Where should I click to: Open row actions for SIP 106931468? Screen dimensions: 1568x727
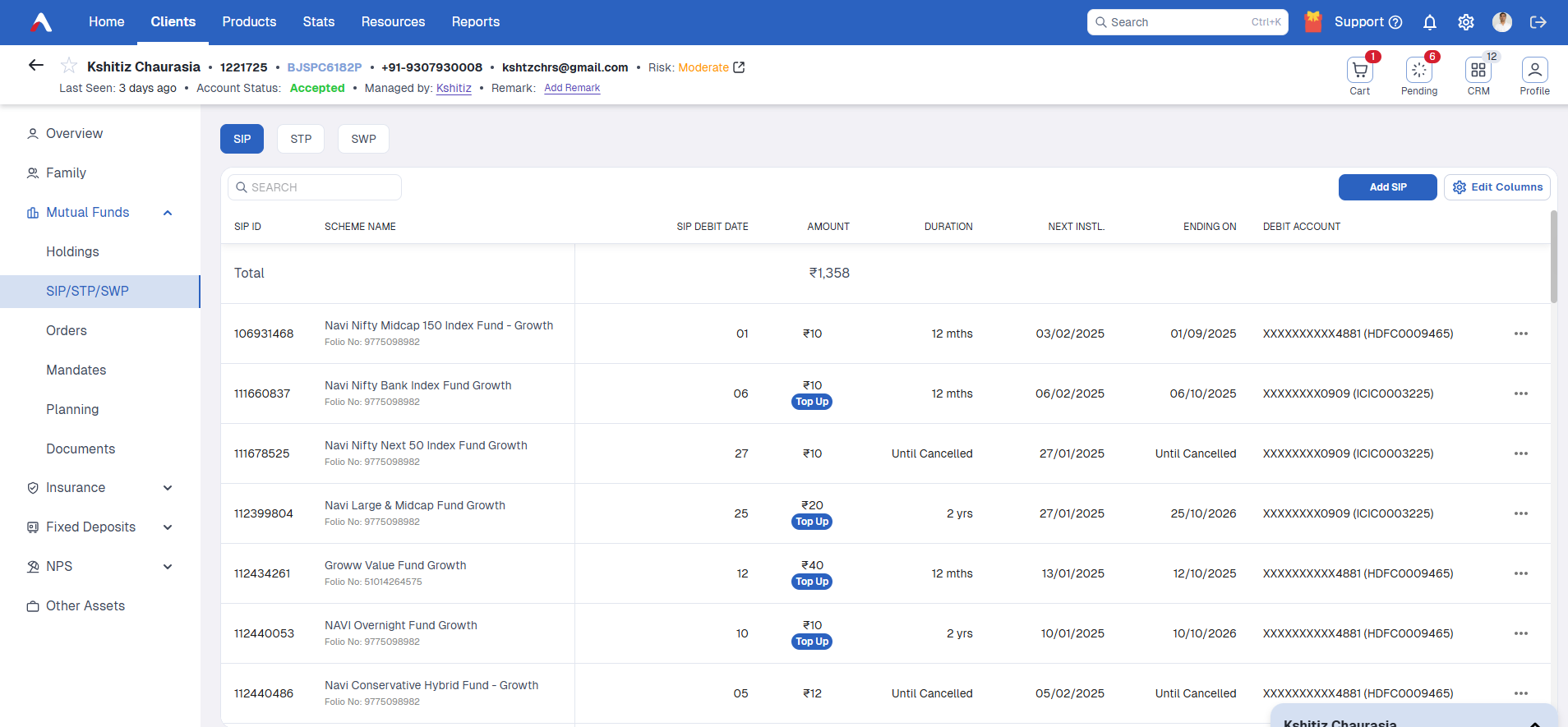pyautogui.click(x=1521, y=334)
